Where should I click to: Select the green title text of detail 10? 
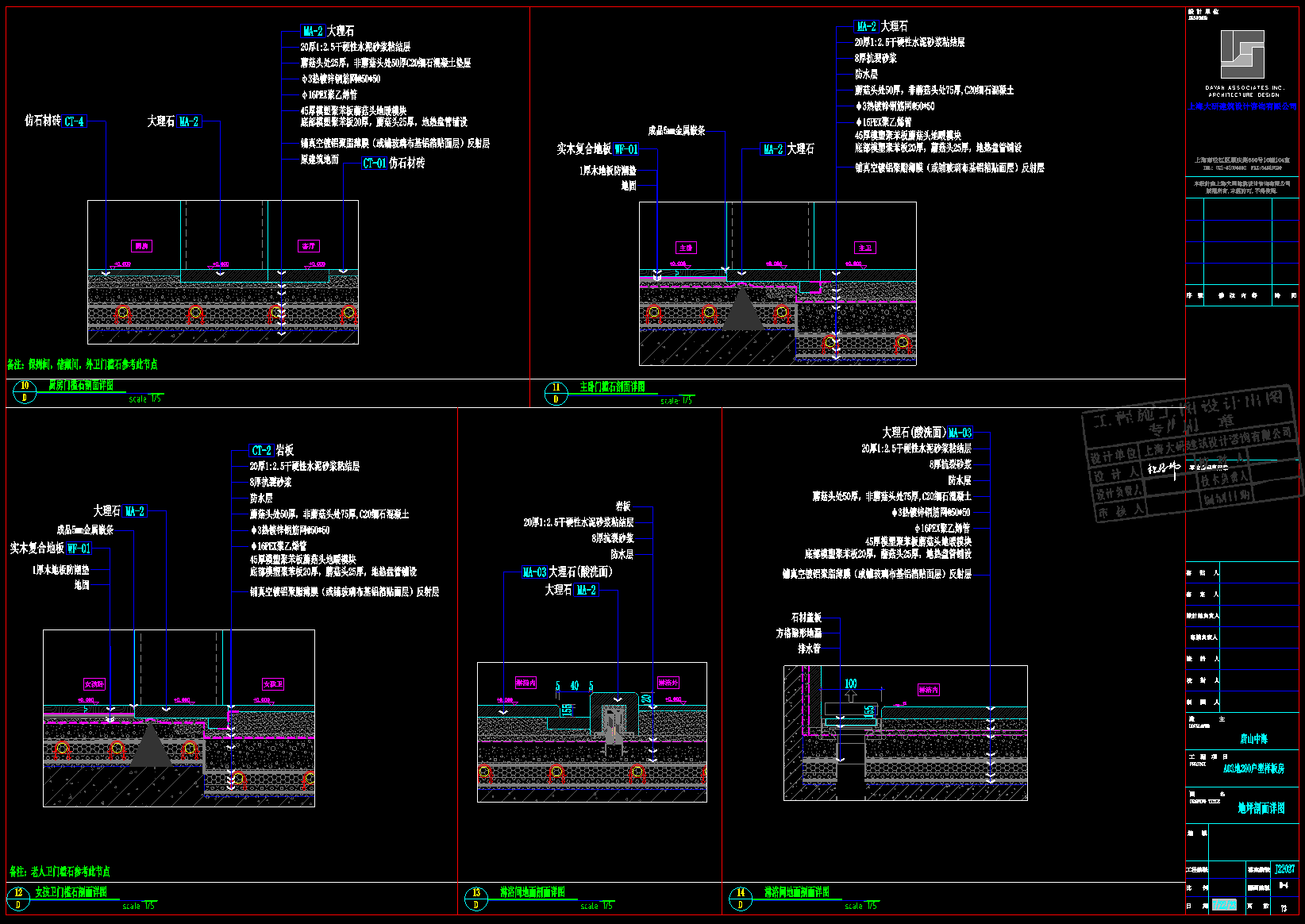point(80,386)
